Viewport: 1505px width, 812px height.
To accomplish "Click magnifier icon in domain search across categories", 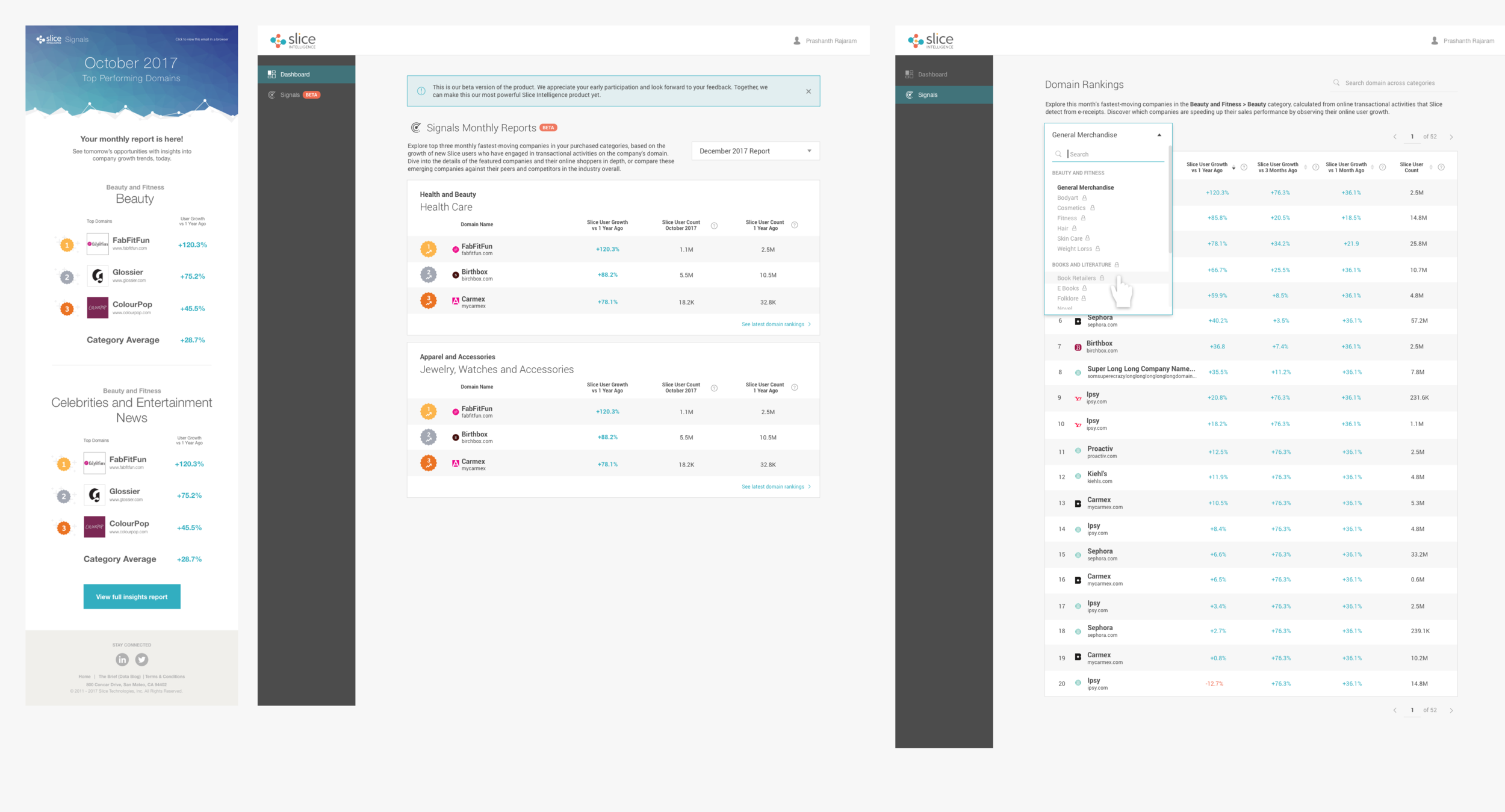I will [1336, 82].
